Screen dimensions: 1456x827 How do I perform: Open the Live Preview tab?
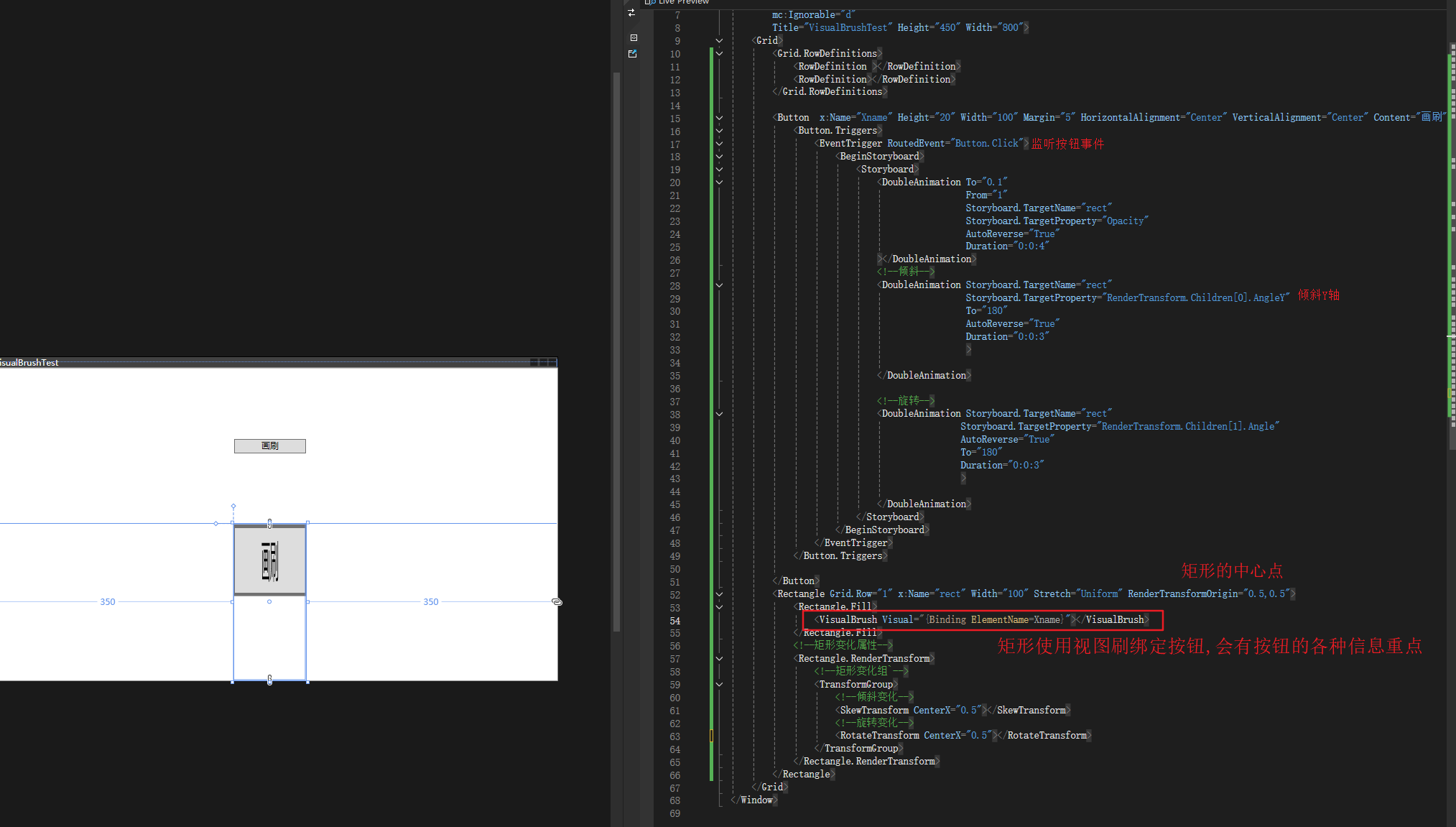tap(677, 2)
